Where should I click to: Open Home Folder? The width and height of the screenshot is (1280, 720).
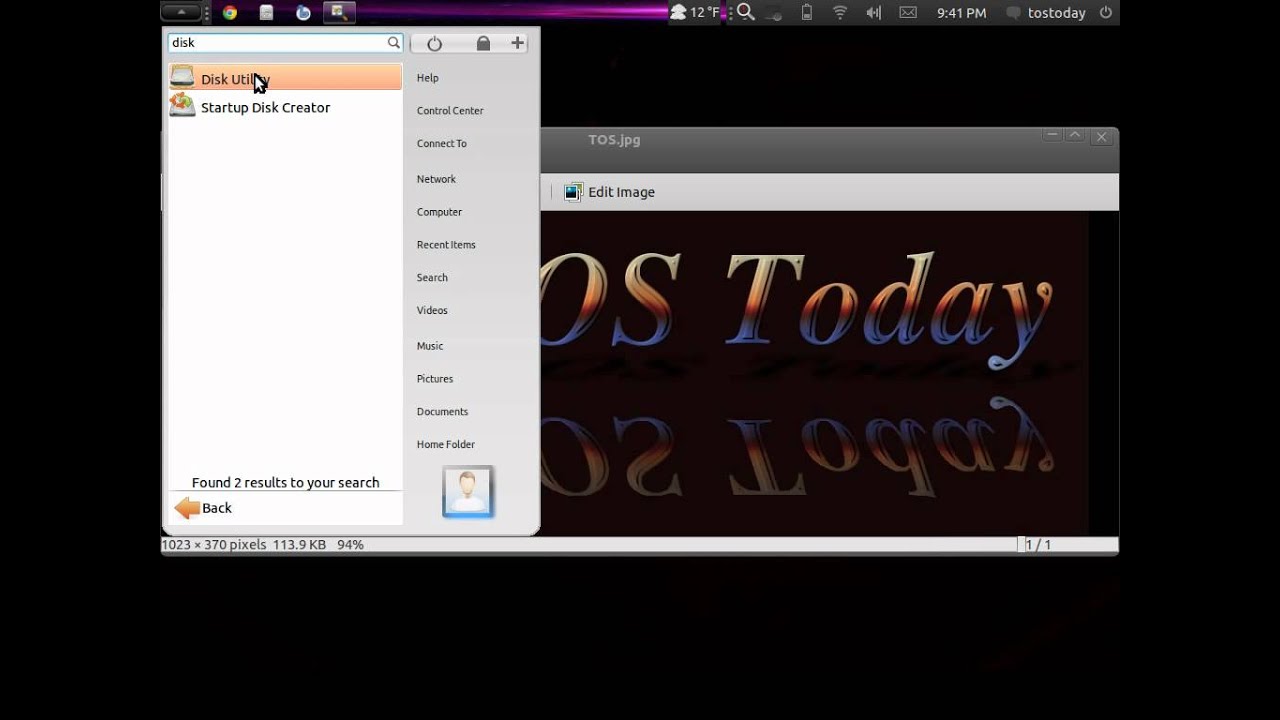coord(446,445)
